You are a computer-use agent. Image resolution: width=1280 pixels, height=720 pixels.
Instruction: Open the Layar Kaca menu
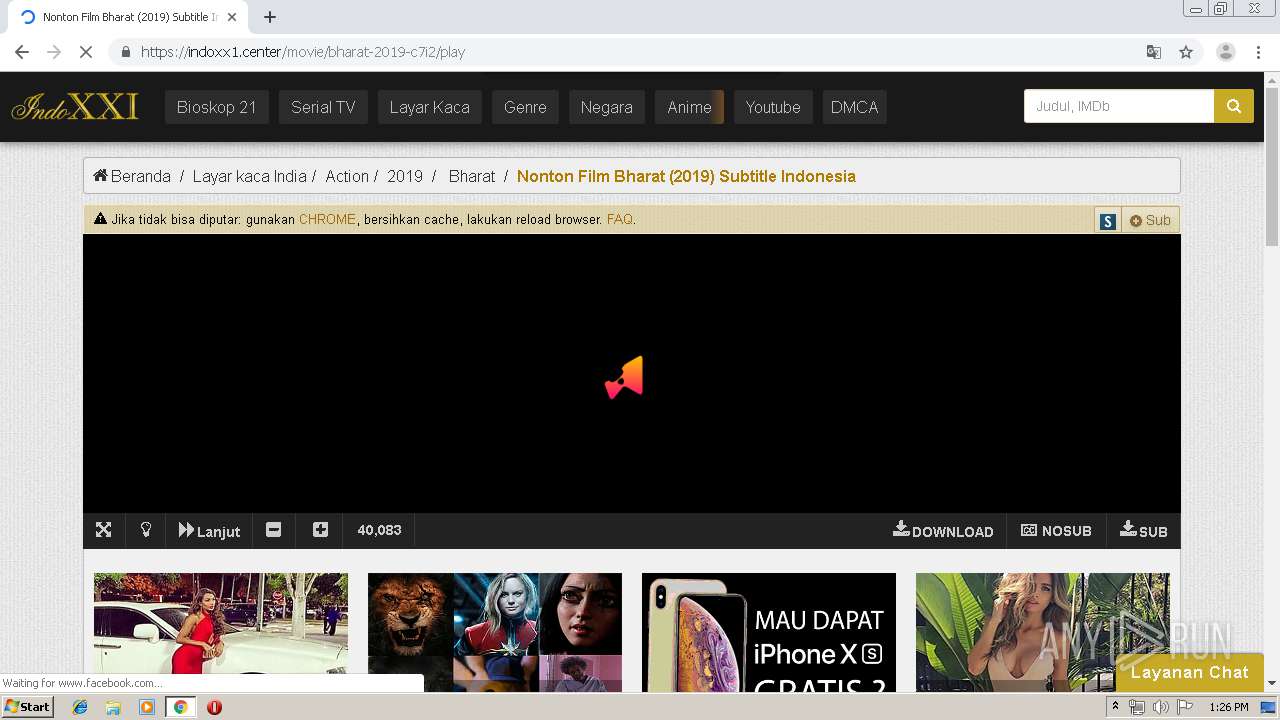[429, 107]
